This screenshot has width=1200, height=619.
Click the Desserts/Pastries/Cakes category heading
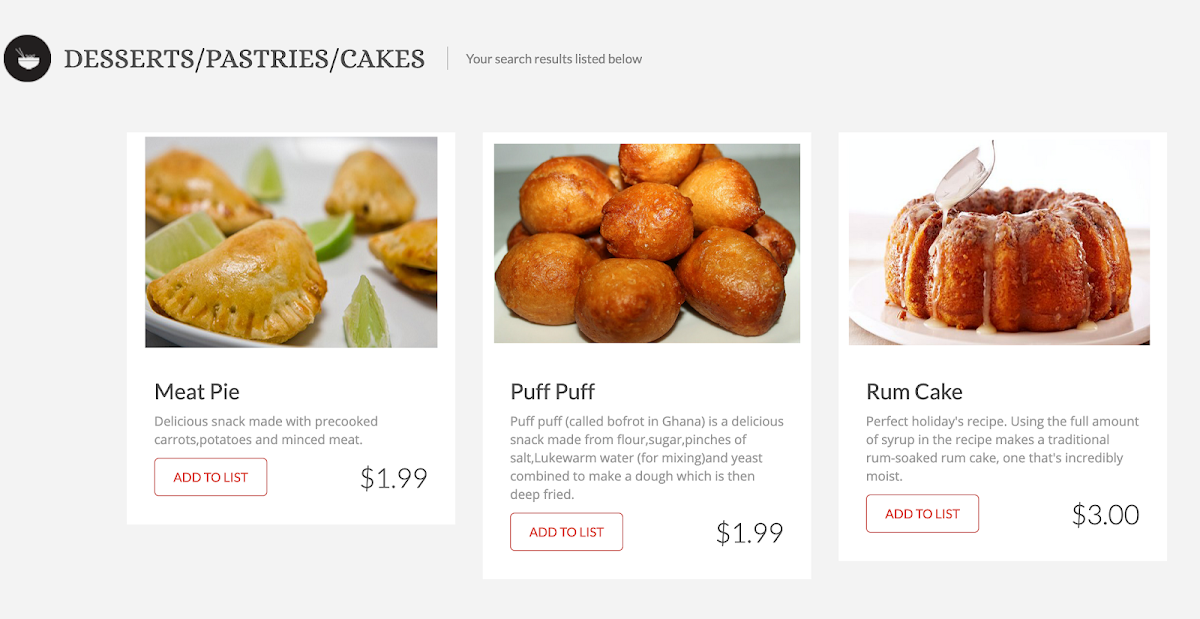[x=244, y=59]
